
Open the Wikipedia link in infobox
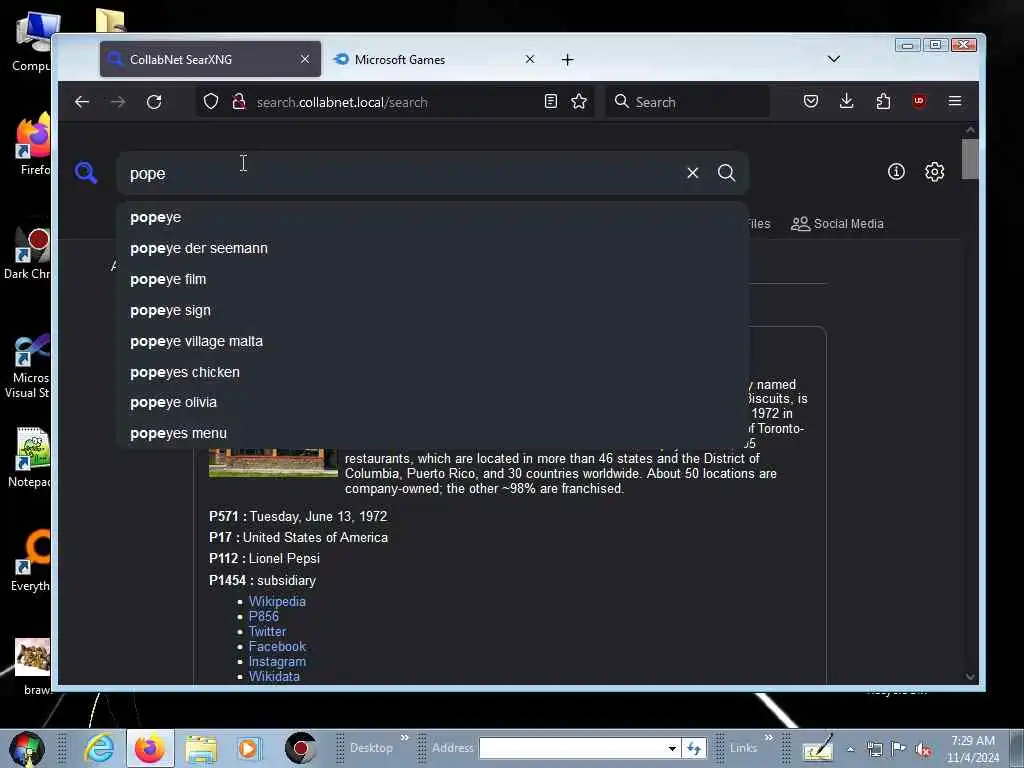click(x=277, y=601)
